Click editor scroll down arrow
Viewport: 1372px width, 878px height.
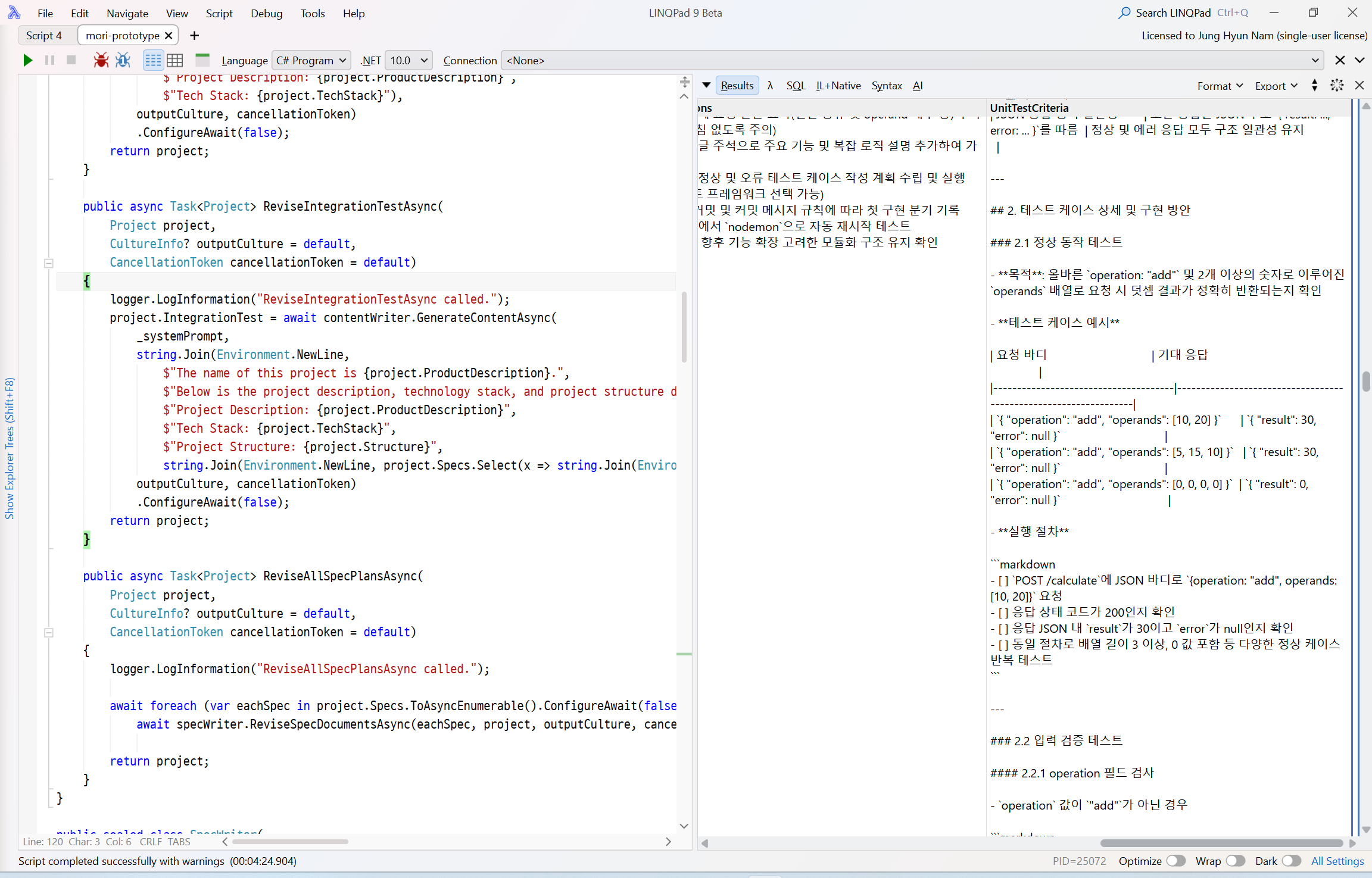684,826
